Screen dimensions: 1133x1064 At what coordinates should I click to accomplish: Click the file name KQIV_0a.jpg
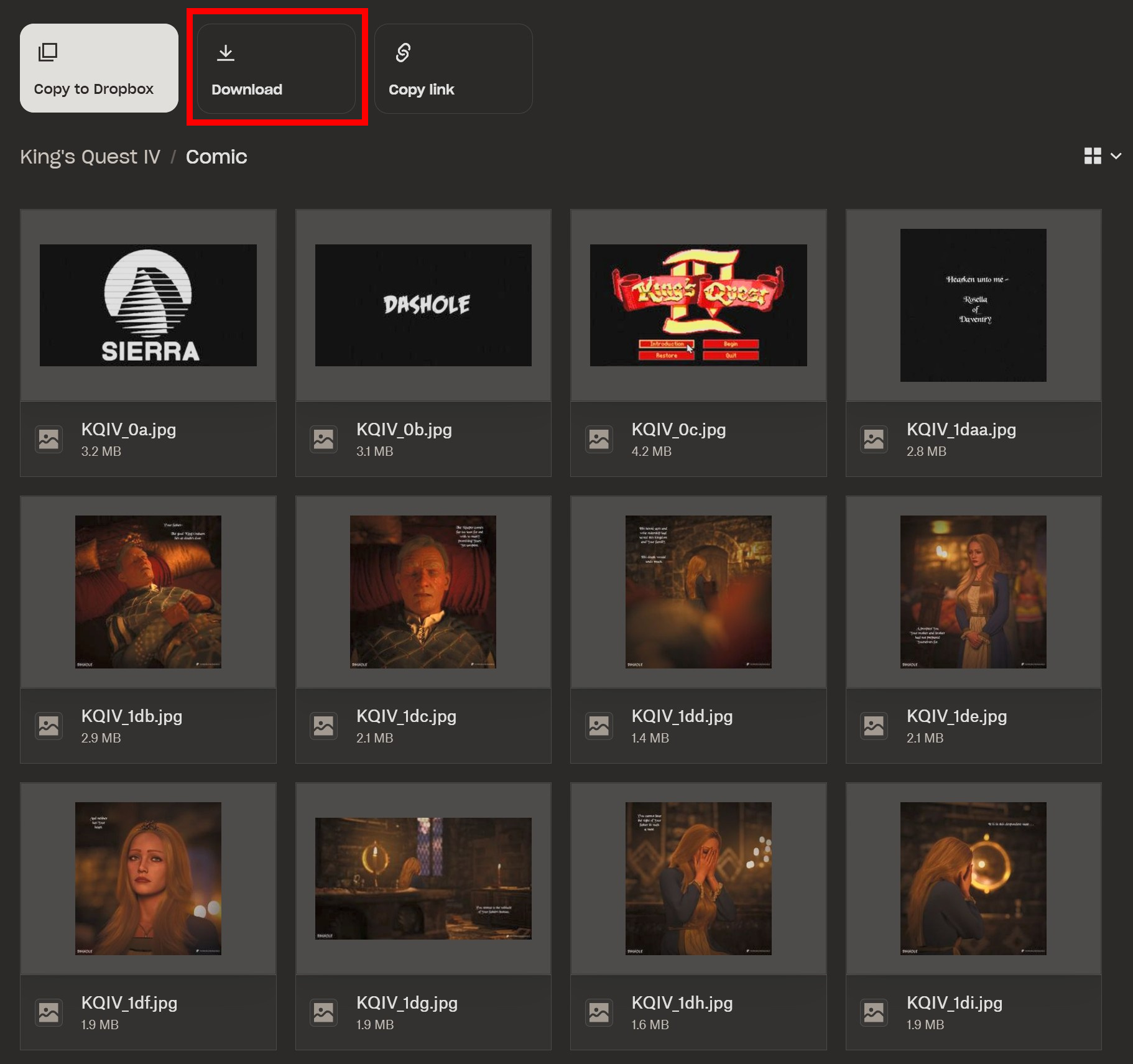point(129,430)
